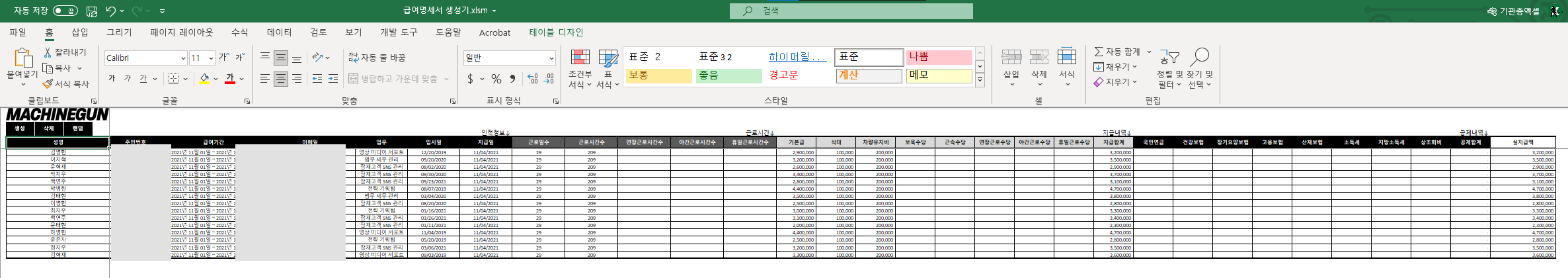Increase decimal places

click(x=533, y=79)
